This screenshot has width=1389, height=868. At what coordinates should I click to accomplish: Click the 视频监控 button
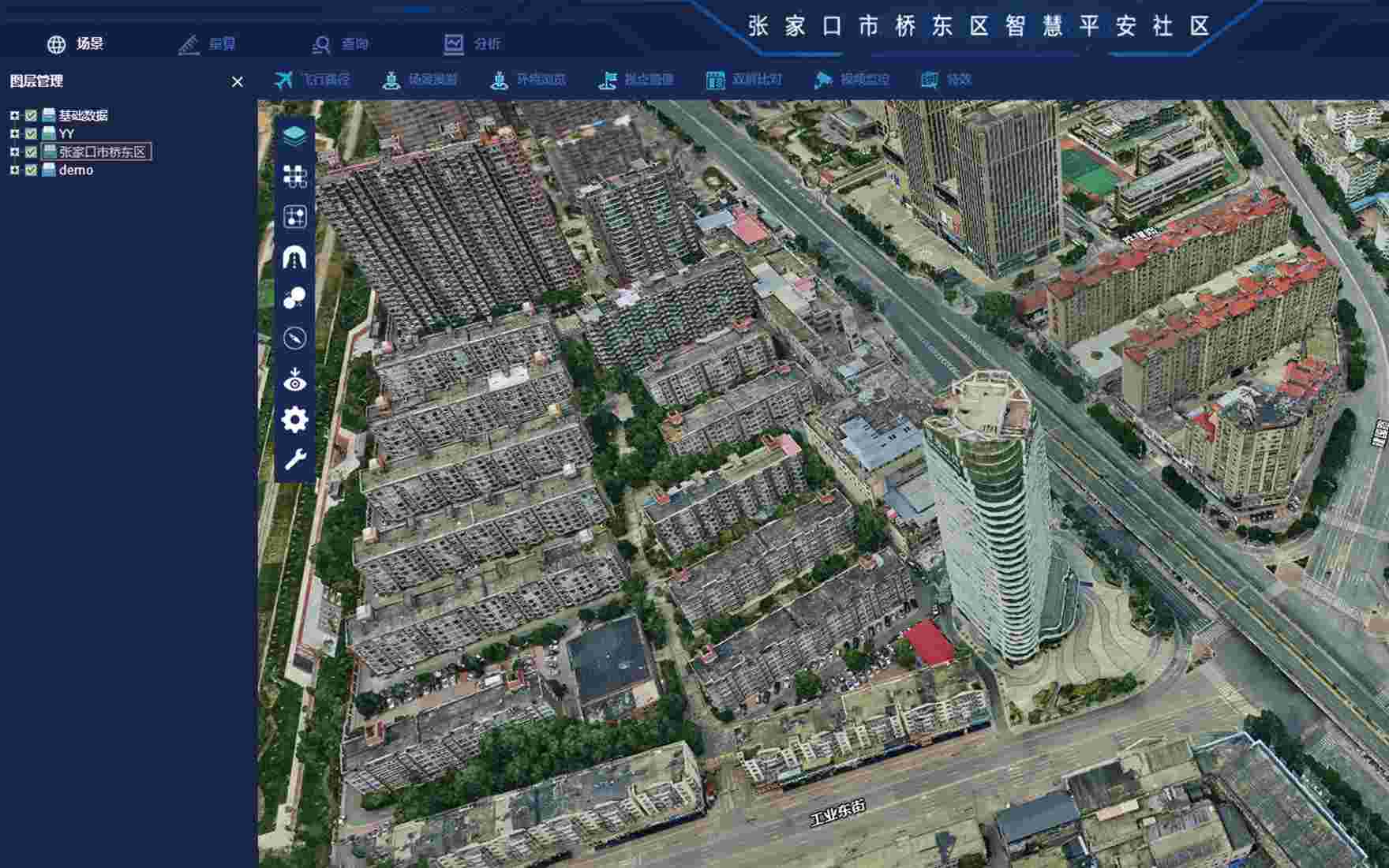[x=852, y=80]
